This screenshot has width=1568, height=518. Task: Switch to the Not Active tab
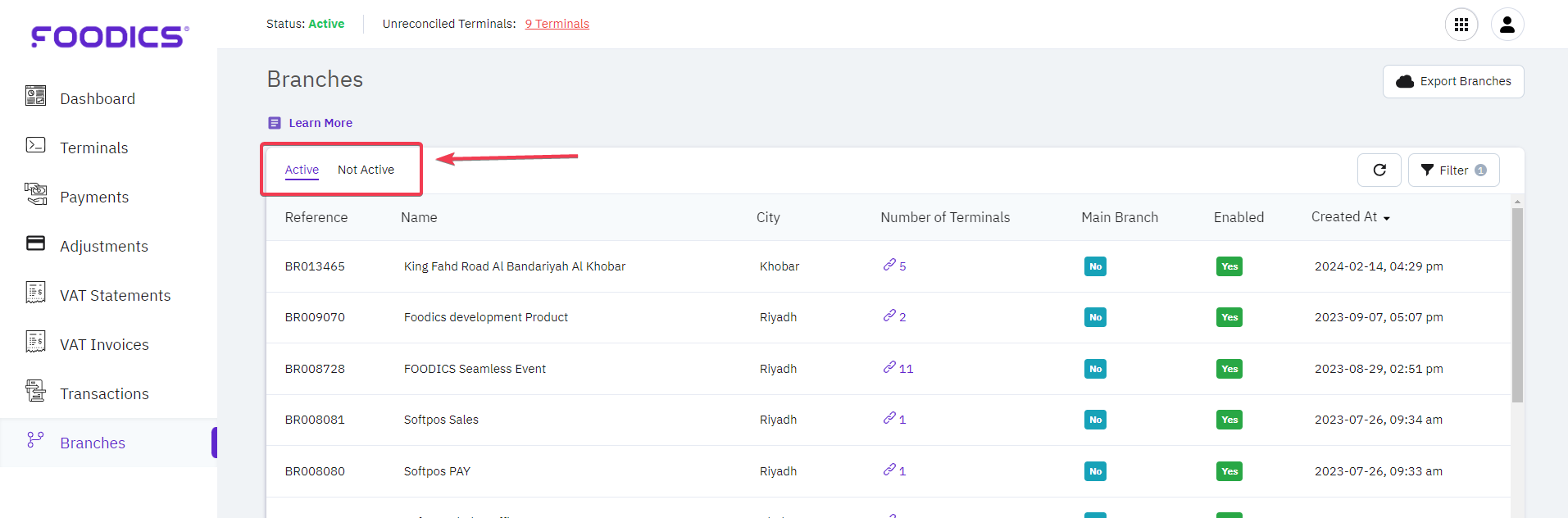(366, 170)
